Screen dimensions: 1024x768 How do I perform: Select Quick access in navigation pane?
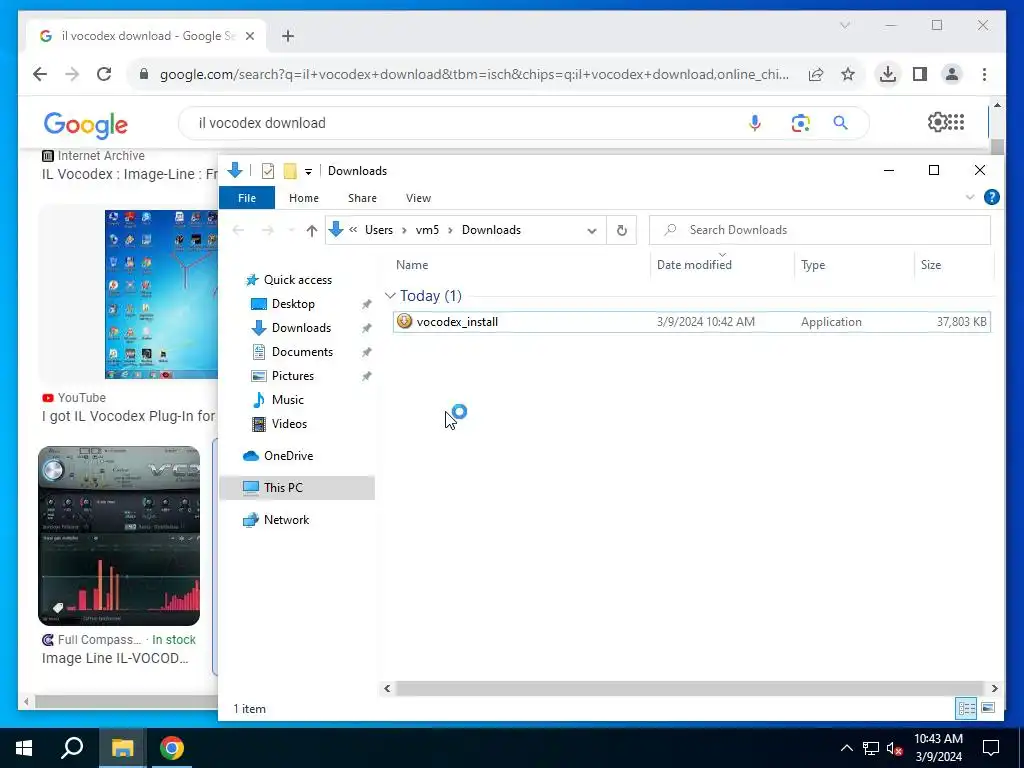298,280
